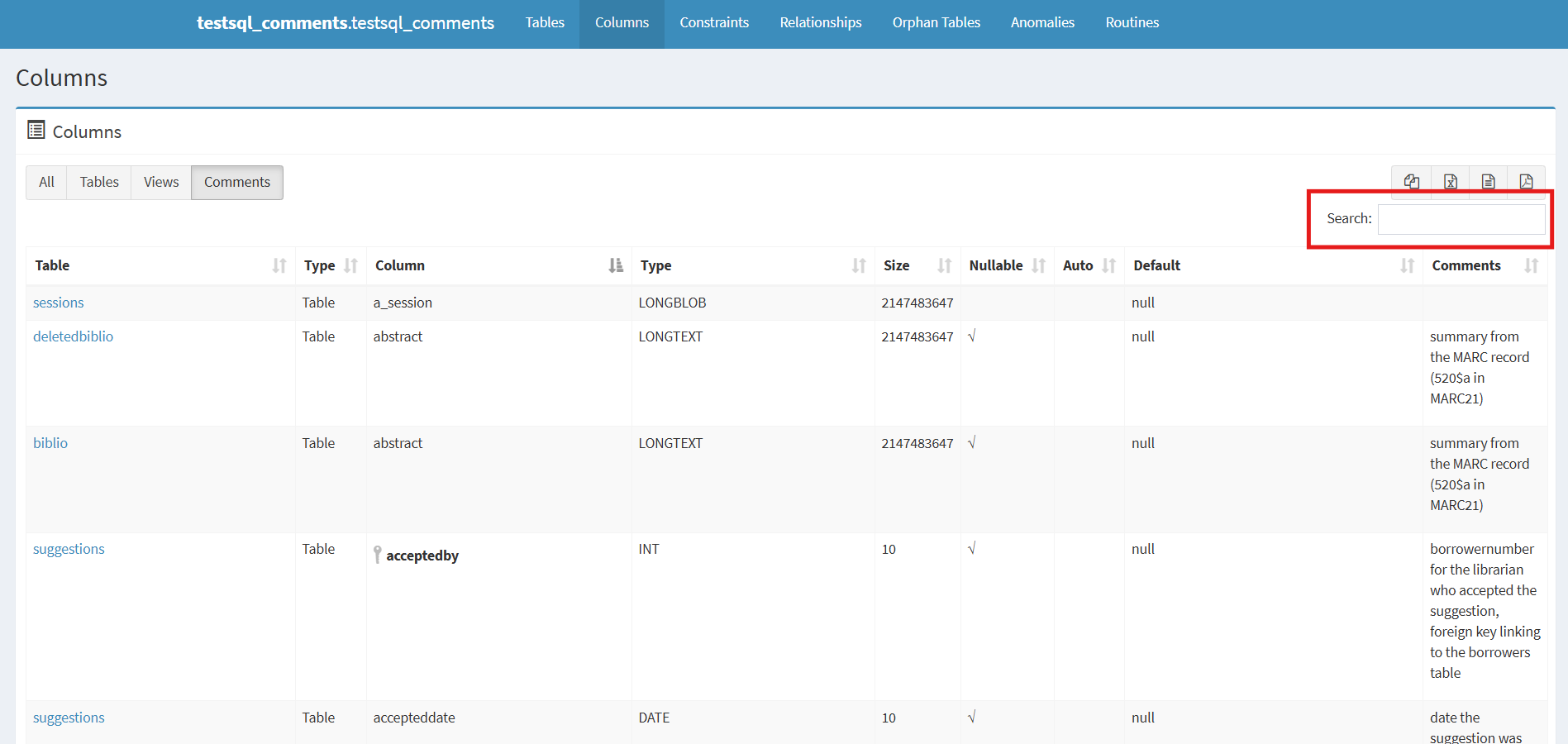This screenshot has width=1568, height=744.
Task: Click the Columns page heading
Action: (62, 78)
